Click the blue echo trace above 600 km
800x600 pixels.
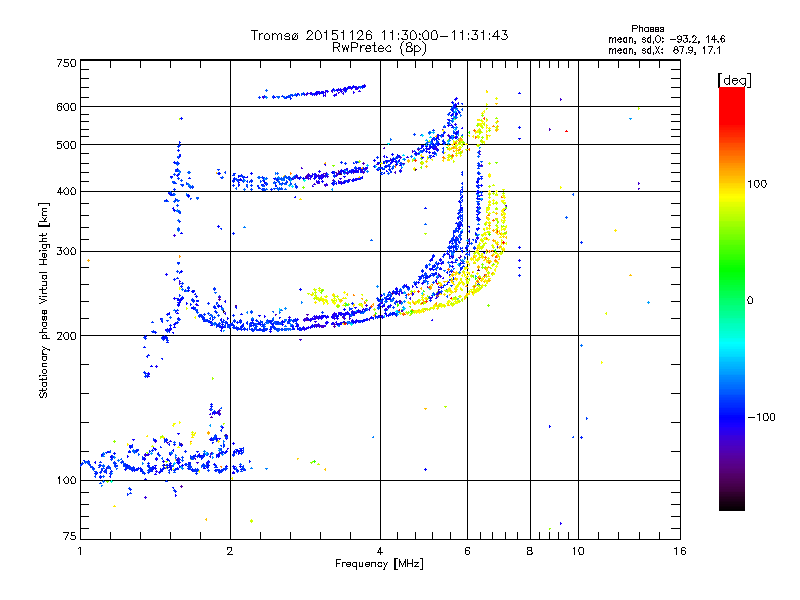coord(312,93)
